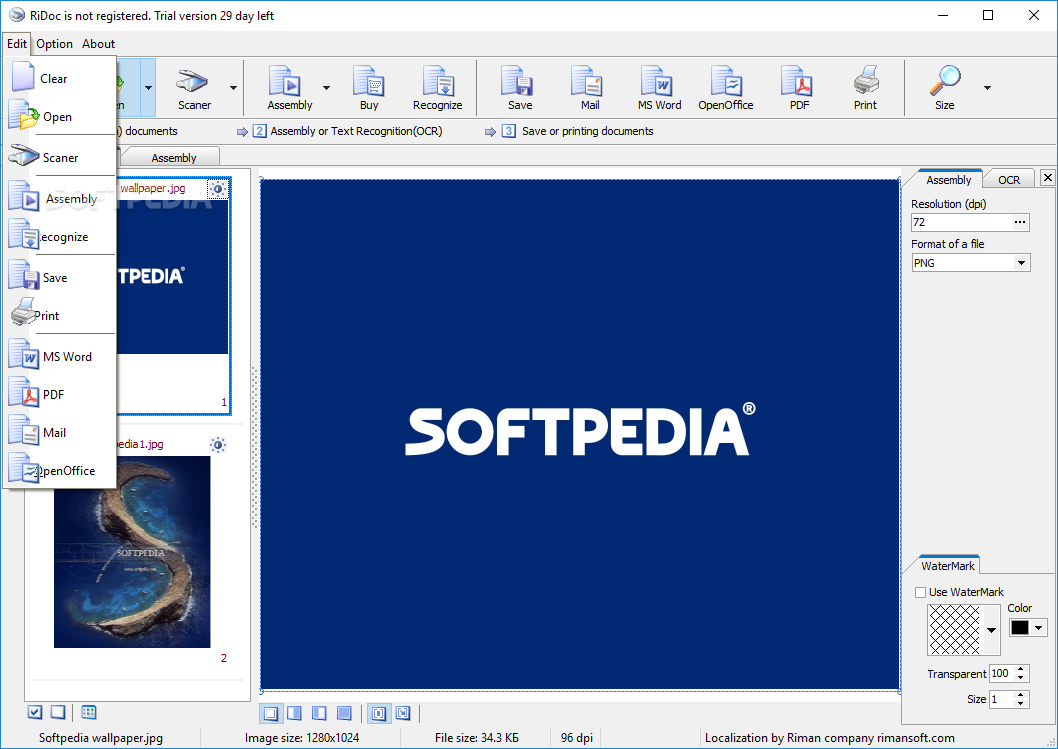Select the WaterMark tab
The height and width of the screenshot is (749, 1058).
pyautogui.click(x=947, y=566)
